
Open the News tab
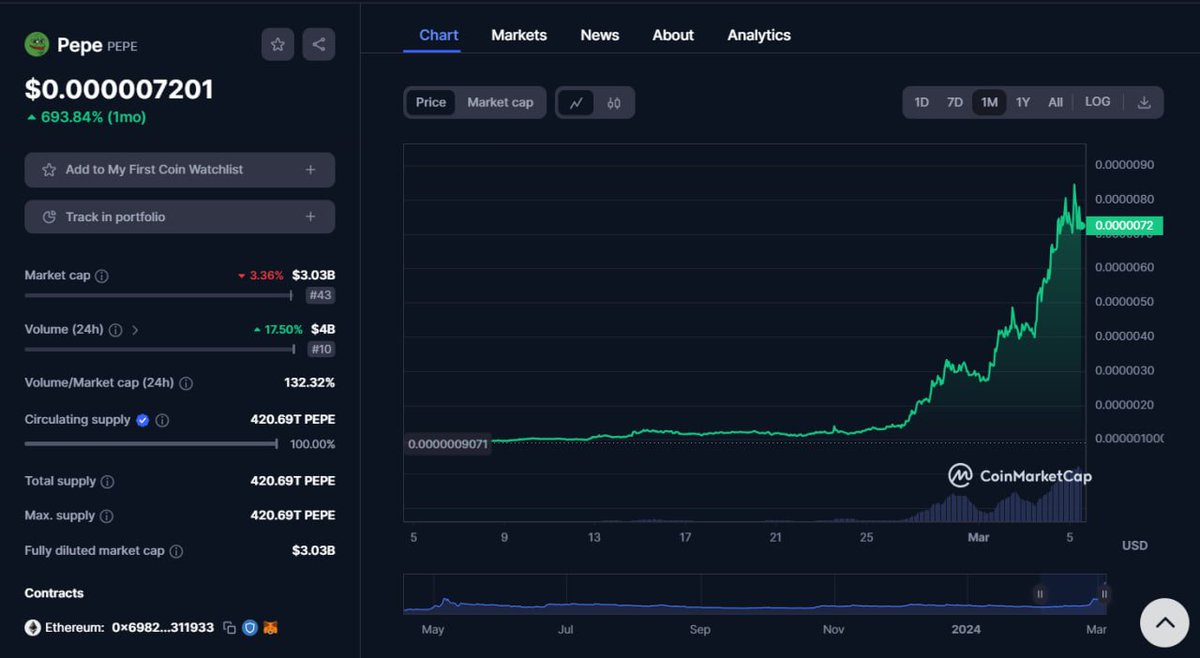[600, 35]
